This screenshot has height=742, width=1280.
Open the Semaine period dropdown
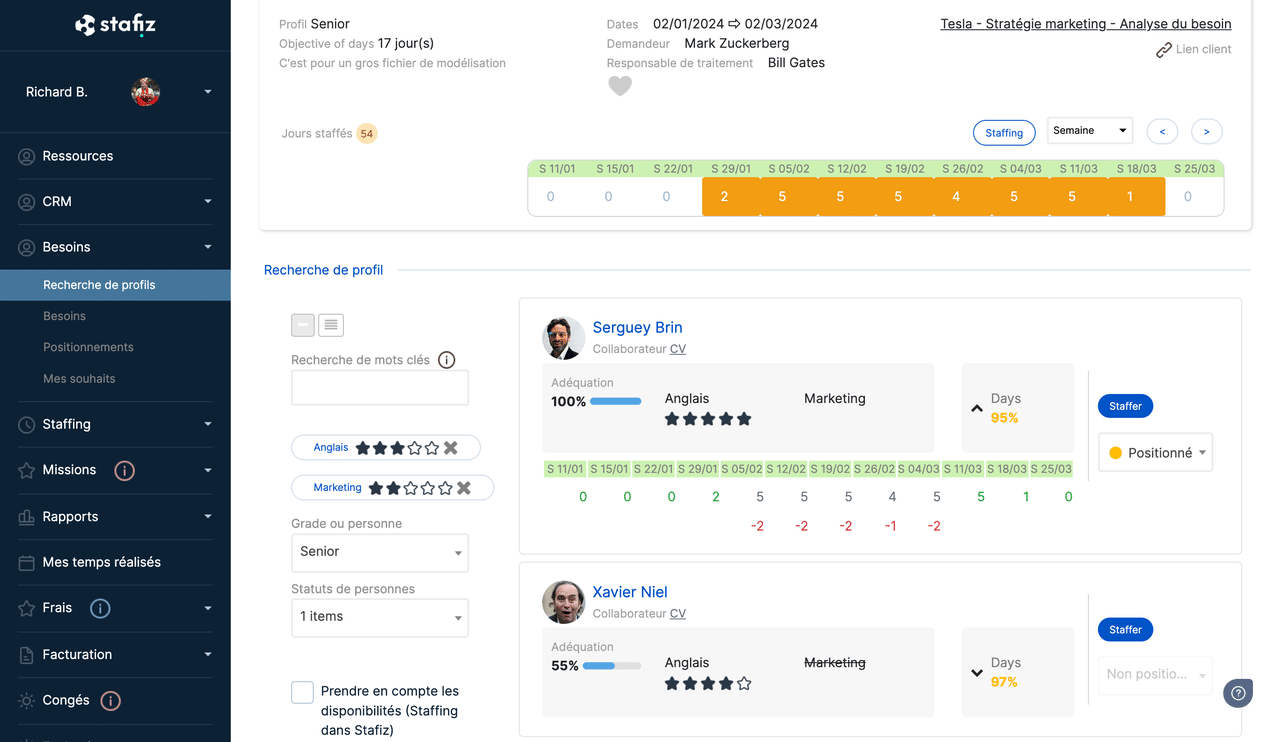pos(1090,131)
